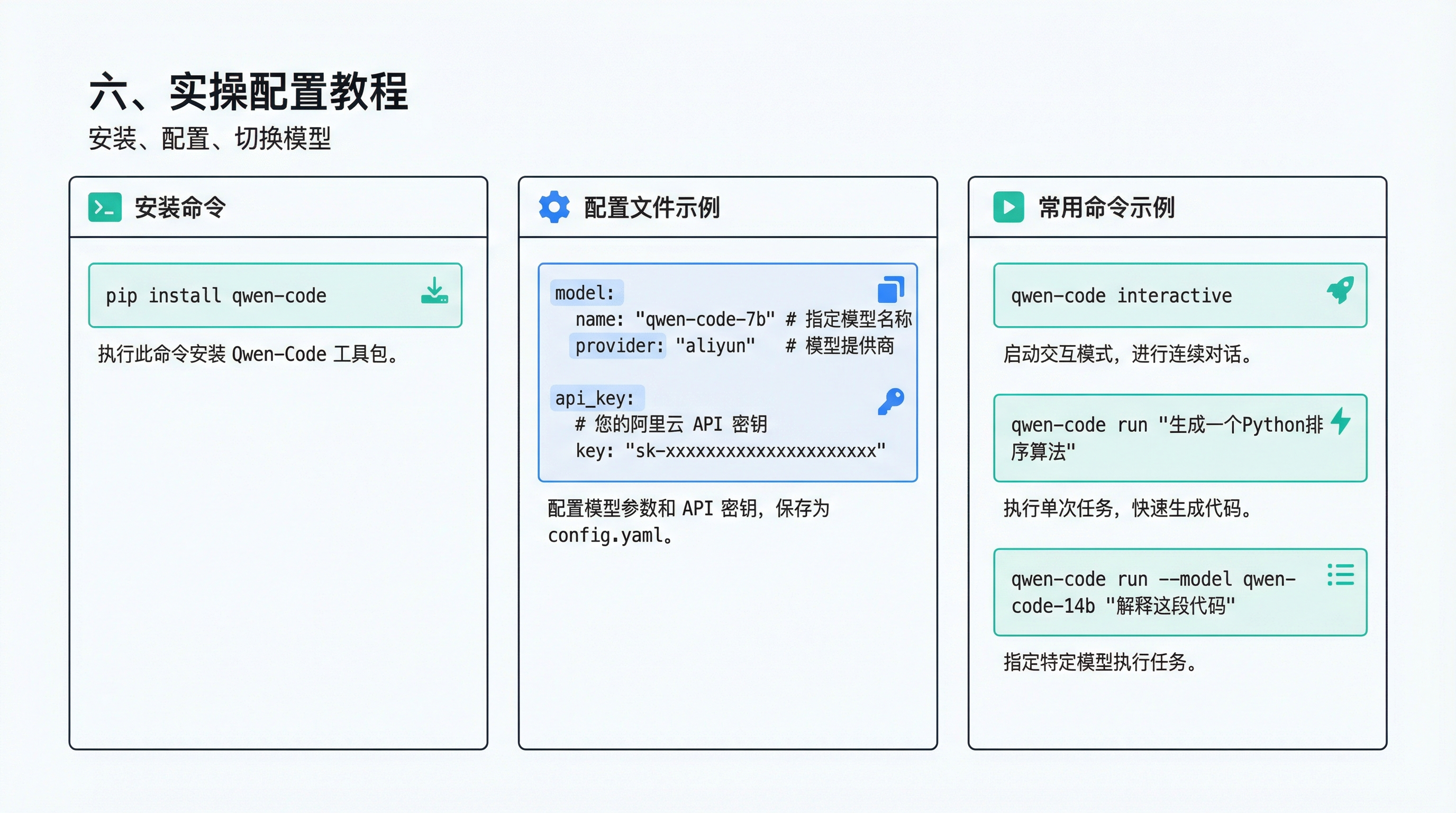
Task: Click the download icon in pip install box
Action: tap(434, 290)
